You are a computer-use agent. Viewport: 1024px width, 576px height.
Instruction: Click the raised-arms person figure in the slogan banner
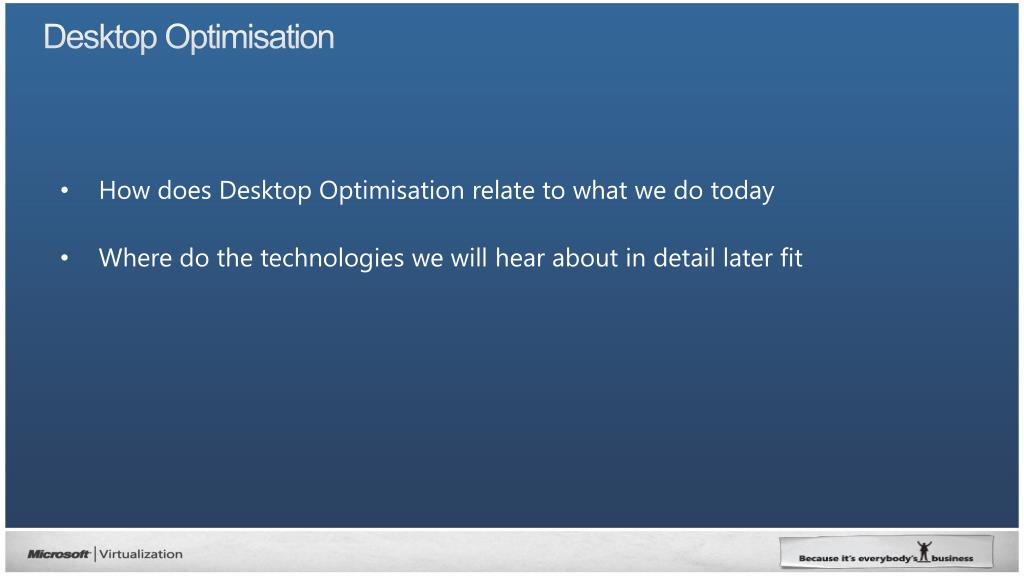click(x=923, y=551)
